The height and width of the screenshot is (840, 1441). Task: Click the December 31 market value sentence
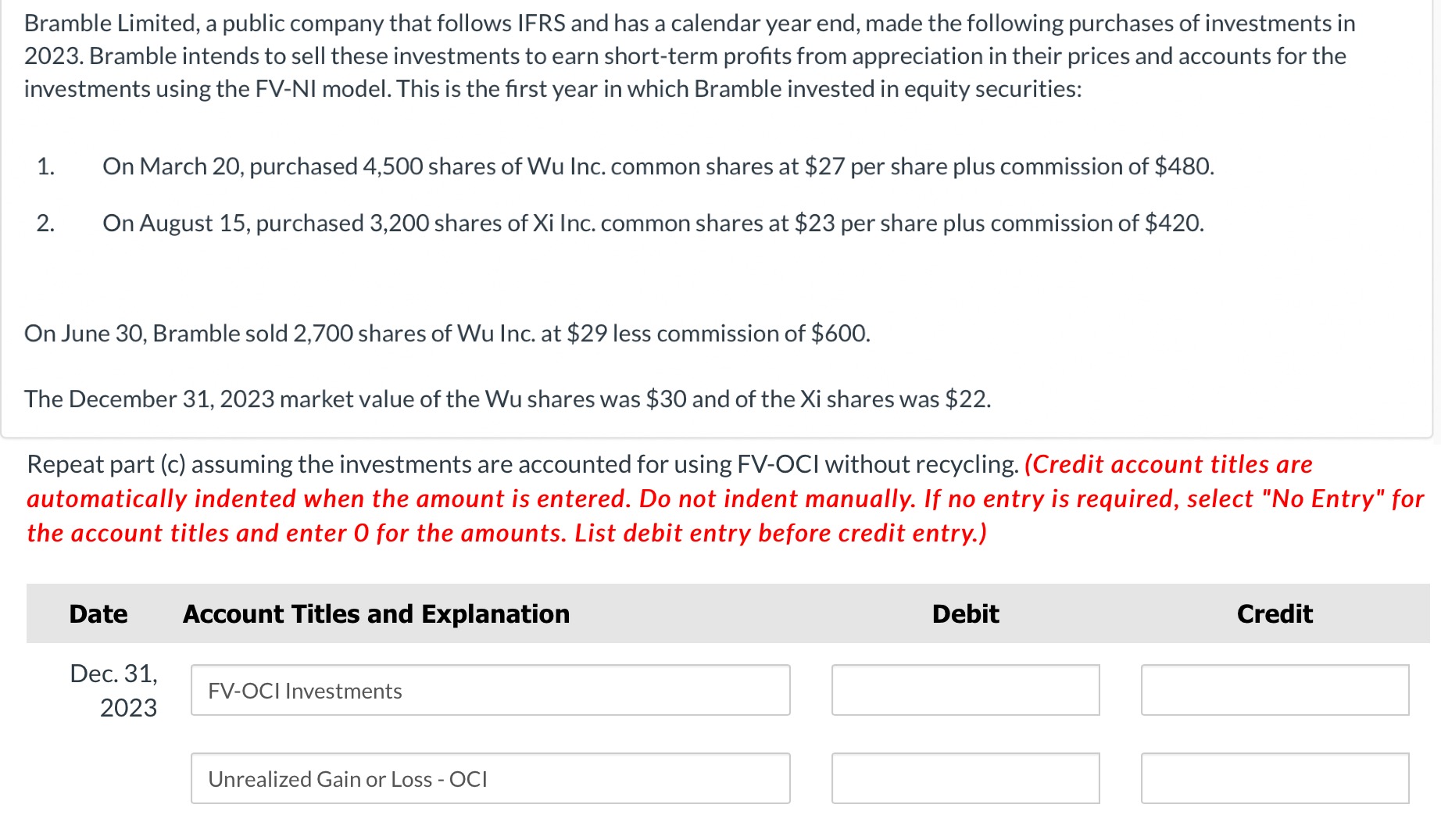pyautogui.click(x=507, y=399)
